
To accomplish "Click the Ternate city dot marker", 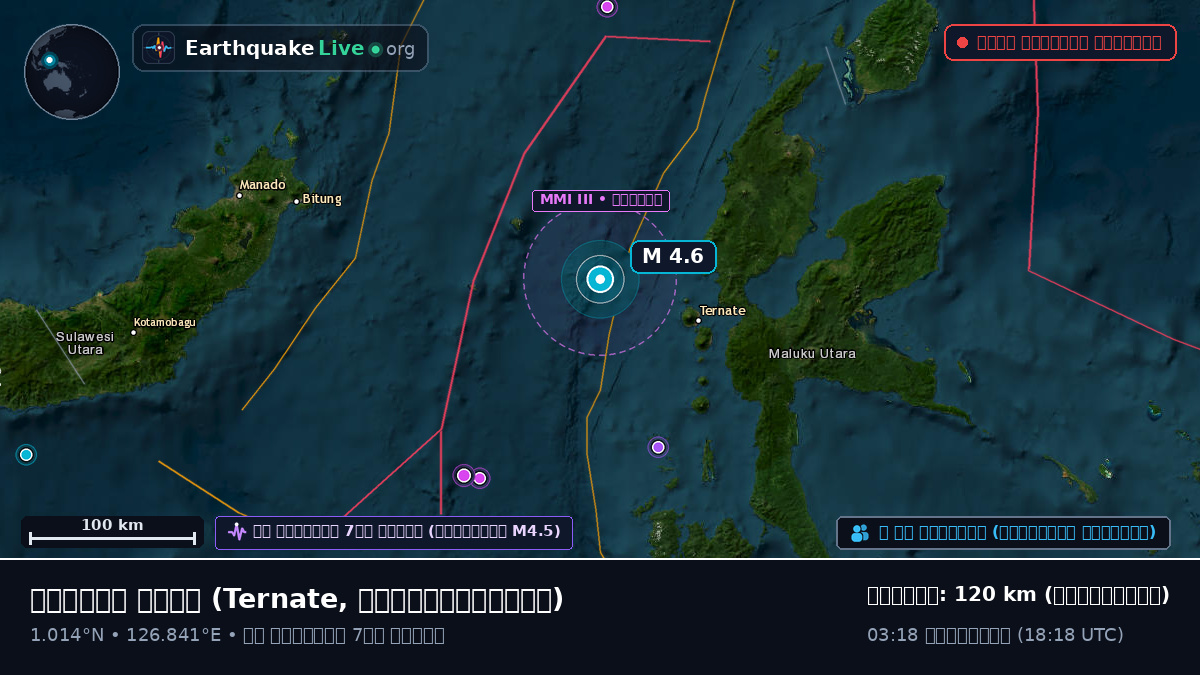I will pyautogui.click(x=698, y=321).
